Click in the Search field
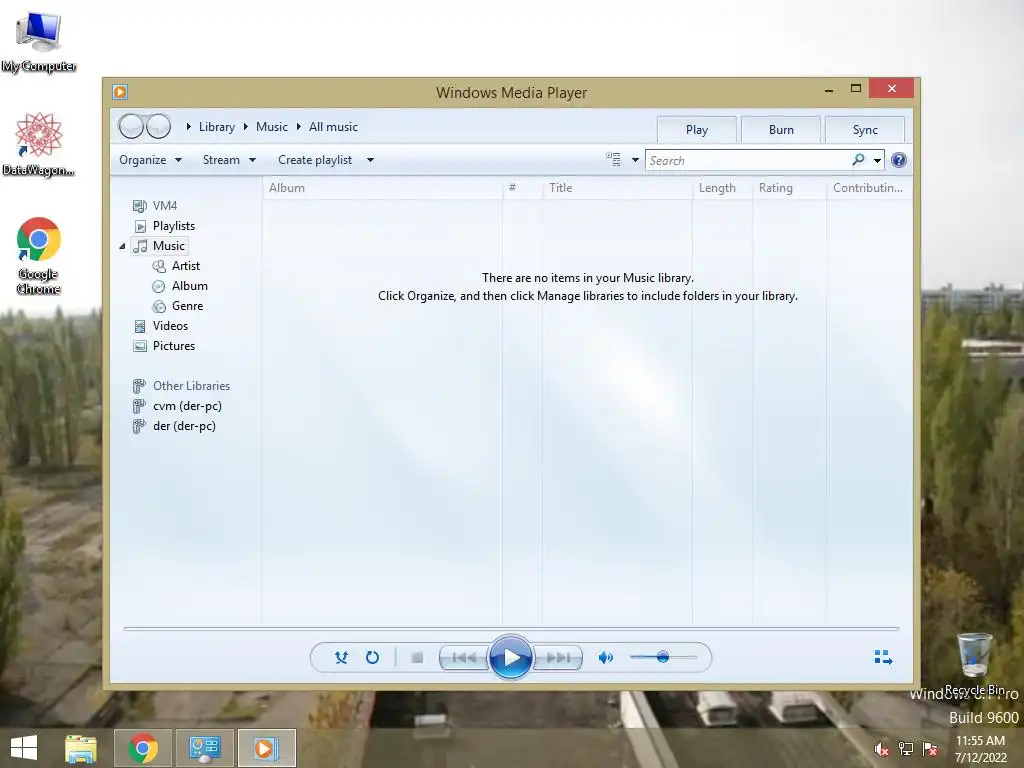Screen dimensions: 1024x768 (x=748, y=161)
